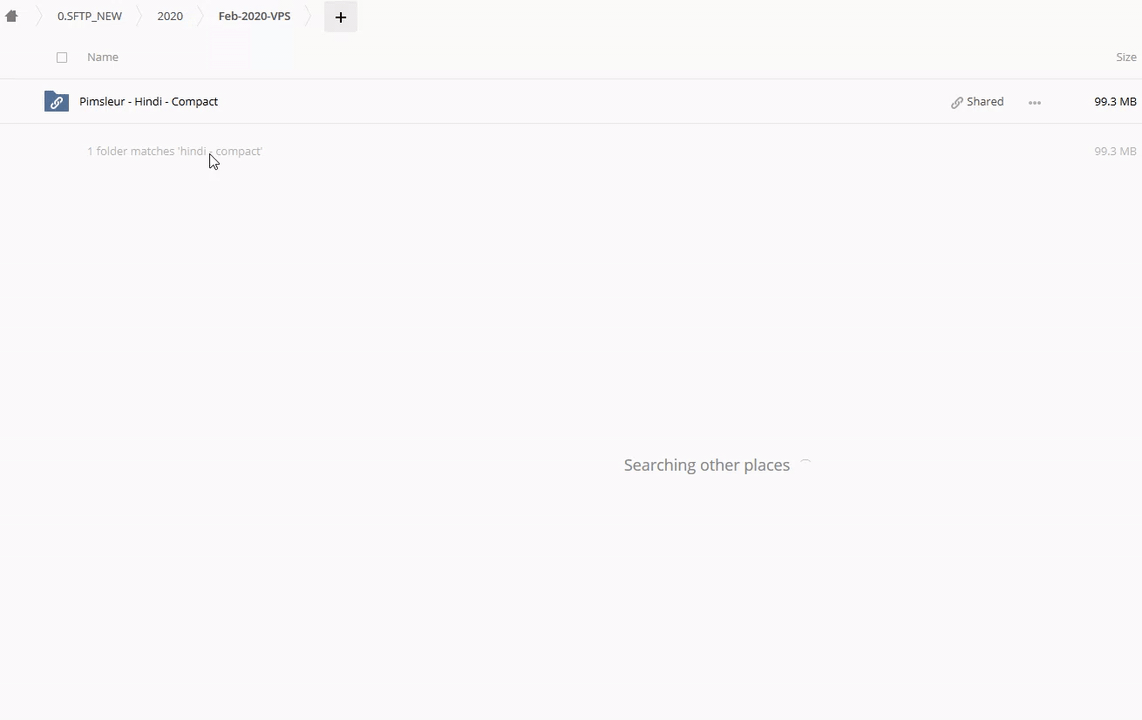1142x720 pixels.
Task: Click the Shared label on Pimsleur row
Action: click(x=985, y=102)
